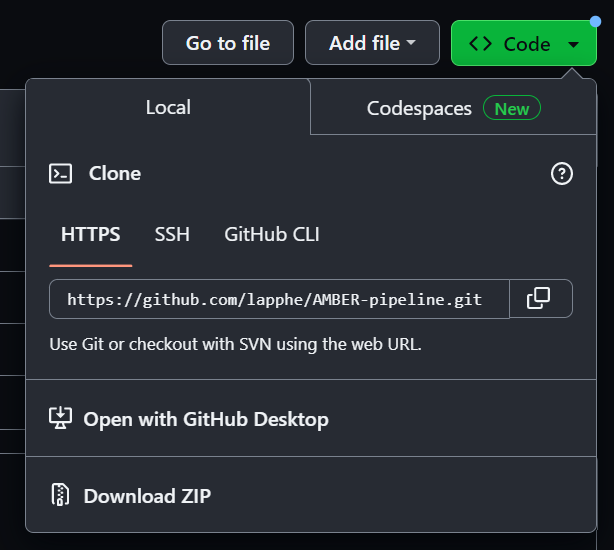Expand the Add file dropdown
Screen dimensions: 614x550
click(372, 43)
